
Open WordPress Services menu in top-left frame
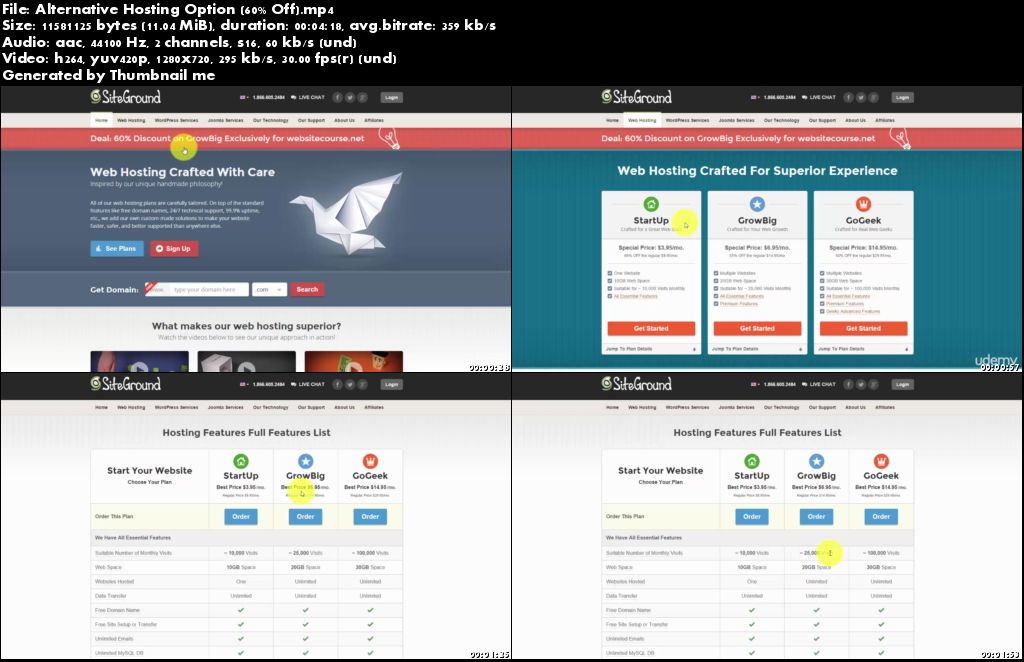[x=176, y=120]
